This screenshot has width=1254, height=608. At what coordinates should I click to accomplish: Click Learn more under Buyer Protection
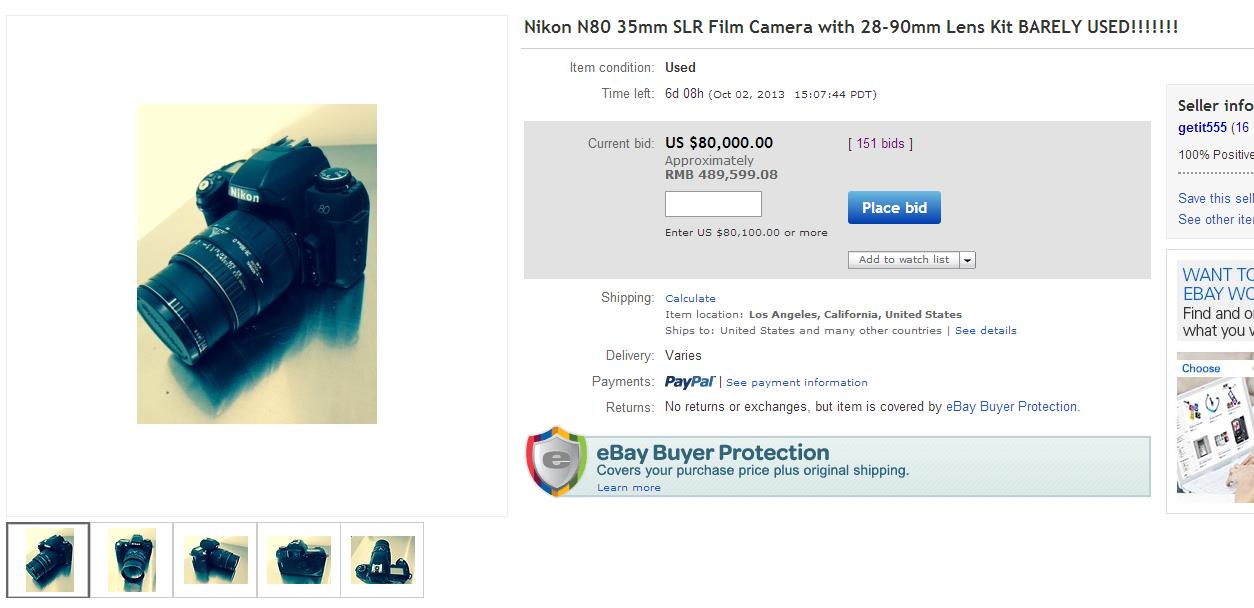coord(628,488)
